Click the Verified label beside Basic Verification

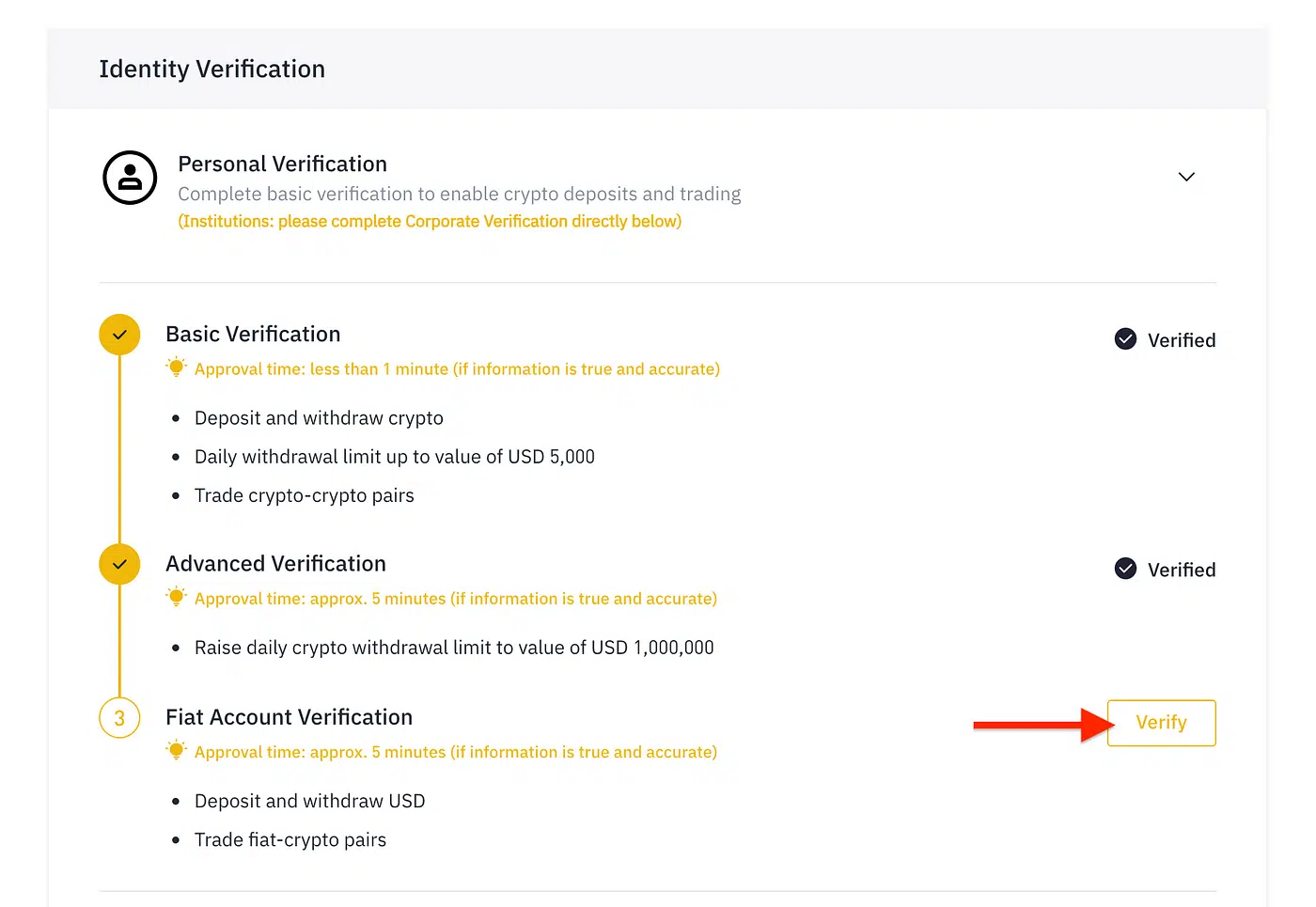coord(1182,340)
